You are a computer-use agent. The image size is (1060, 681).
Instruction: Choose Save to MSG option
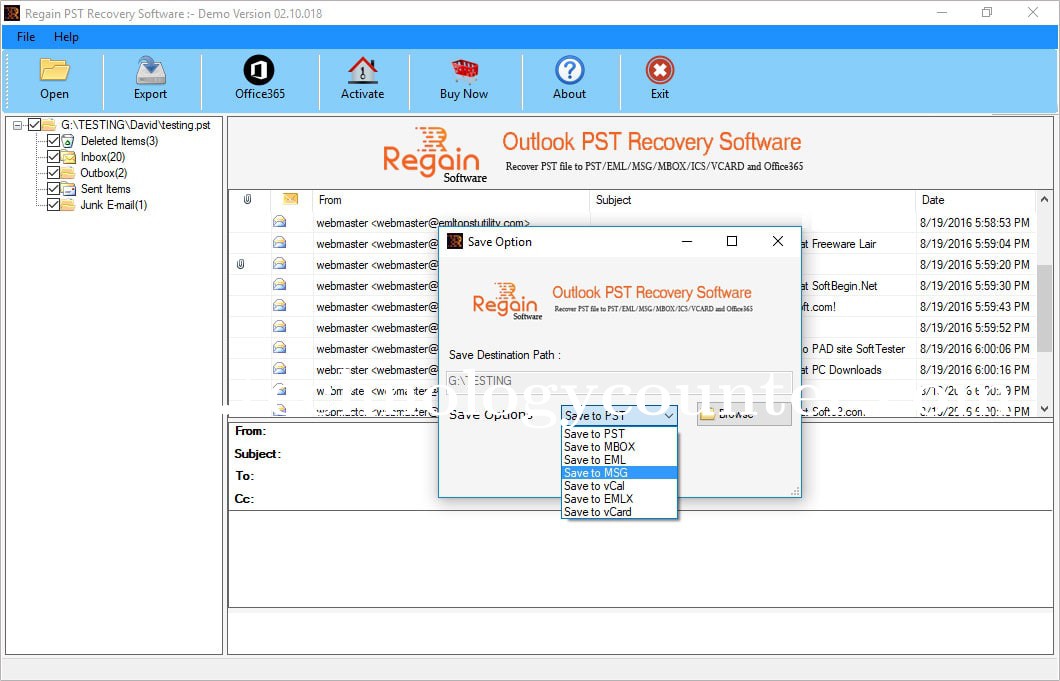click(x=619, y=473)
